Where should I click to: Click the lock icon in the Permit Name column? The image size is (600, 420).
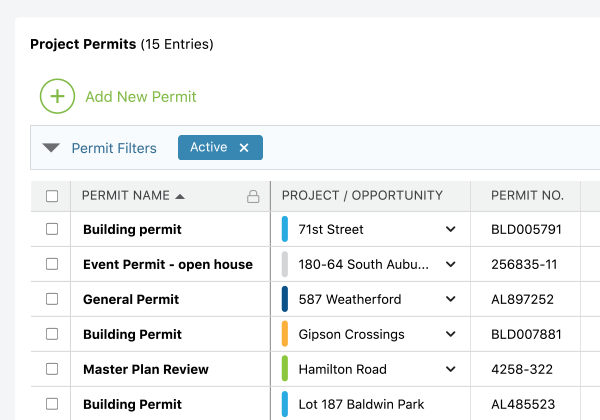tap(253, 196)
